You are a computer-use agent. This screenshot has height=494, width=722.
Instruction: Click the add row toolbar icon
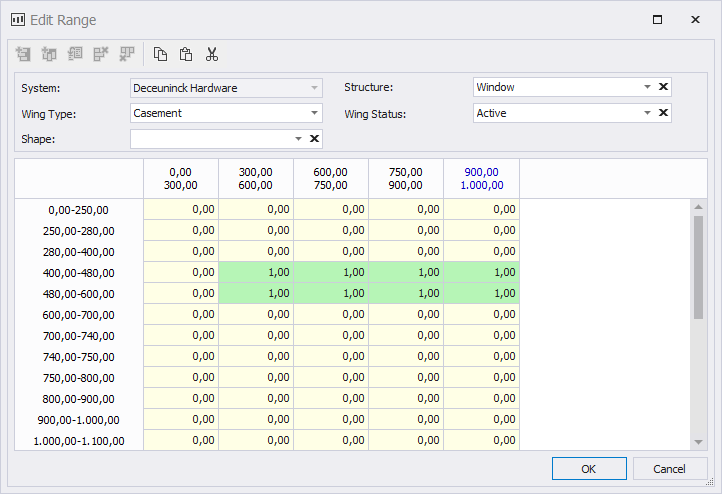click(24, 55)
